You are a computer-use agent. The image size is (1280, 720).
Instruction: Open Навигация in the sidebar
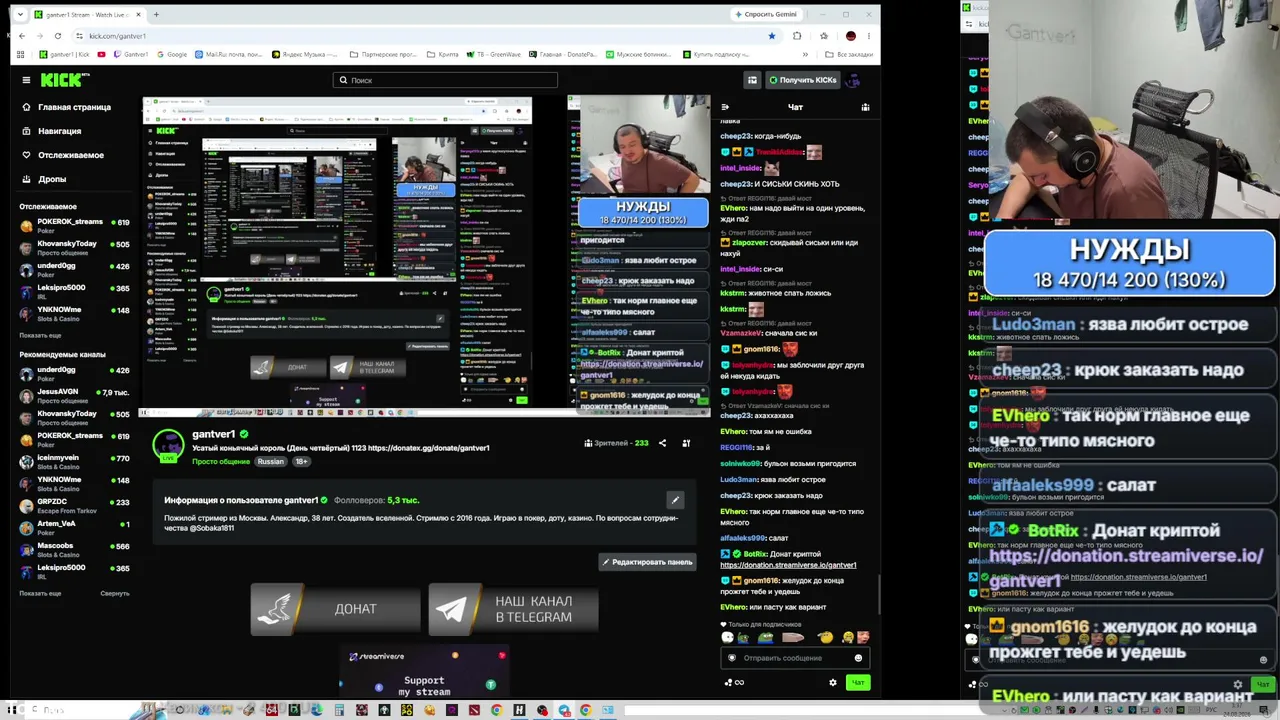[x=52, y=131]
